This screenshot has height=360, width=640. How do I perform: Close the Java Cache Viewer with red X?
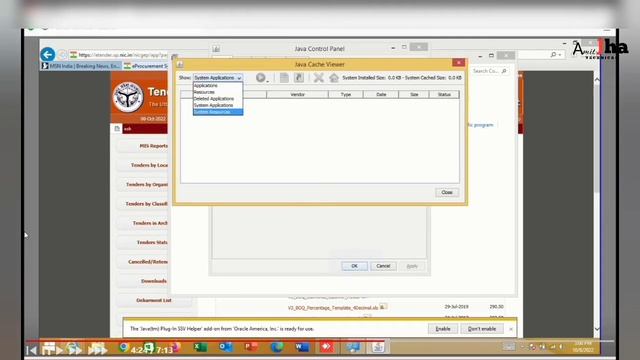click(x=458, y=62)
